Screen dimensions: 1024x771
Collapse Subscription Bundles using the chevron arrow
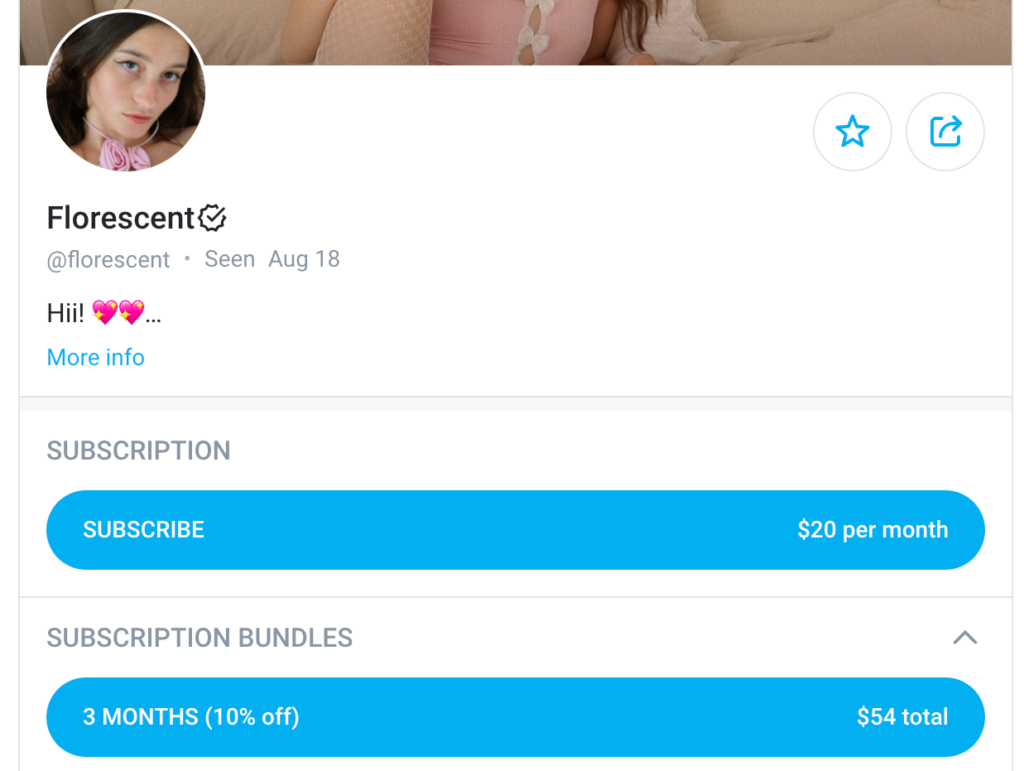(x=964, y=638)
